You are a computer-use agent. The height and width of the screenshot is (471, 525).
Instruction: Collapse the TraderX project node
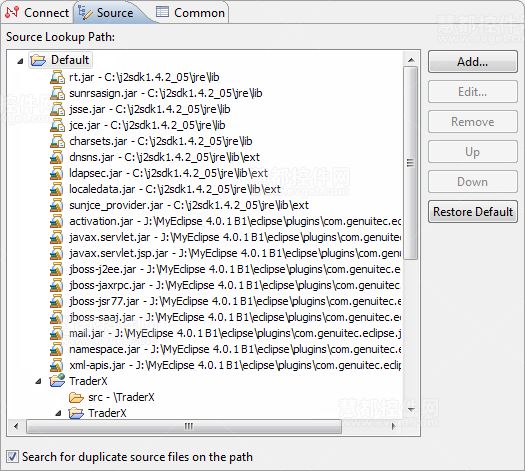(39, 381)
